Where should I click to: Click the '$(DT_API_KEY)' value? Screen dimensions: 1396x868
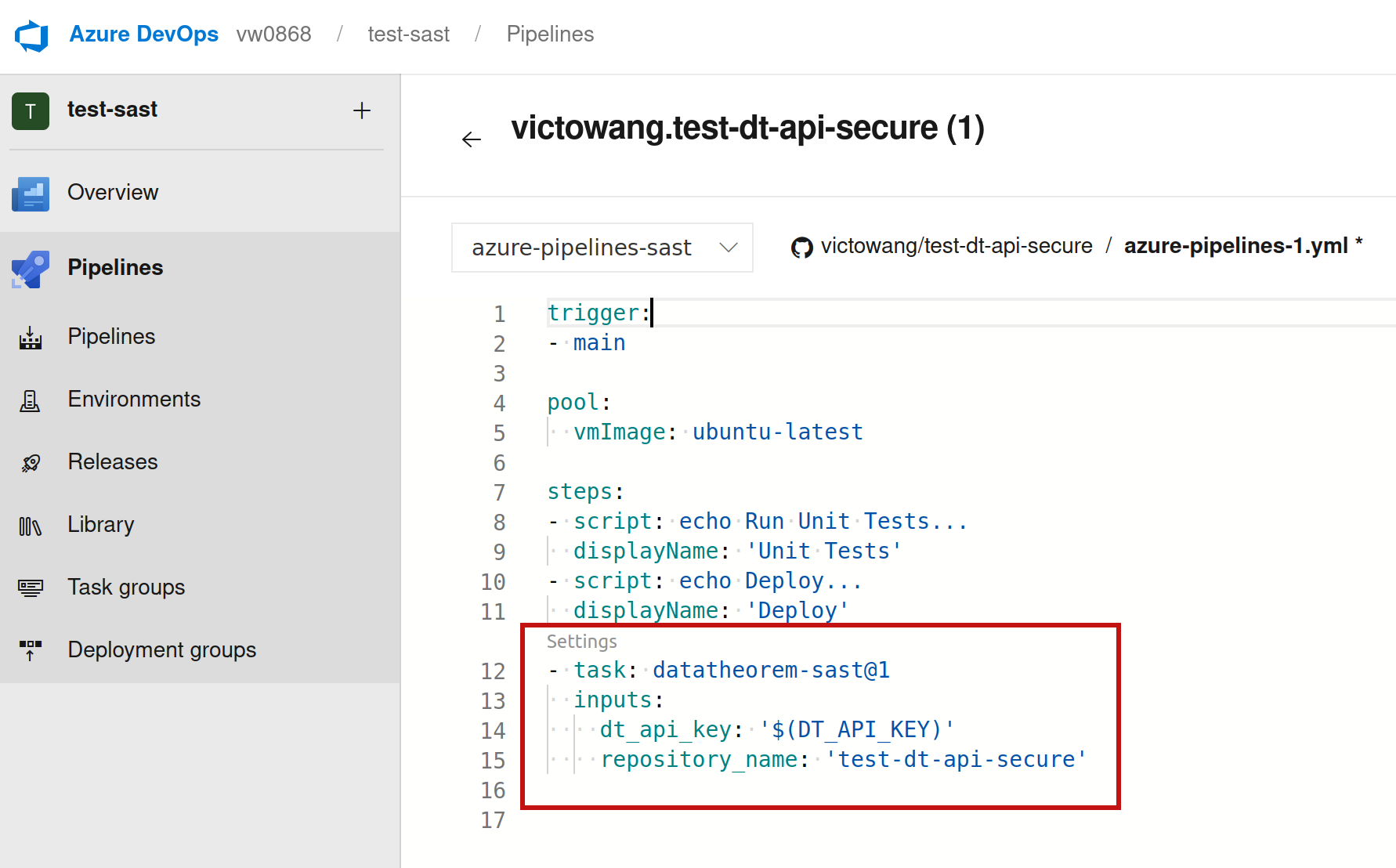tap(856, 730)
